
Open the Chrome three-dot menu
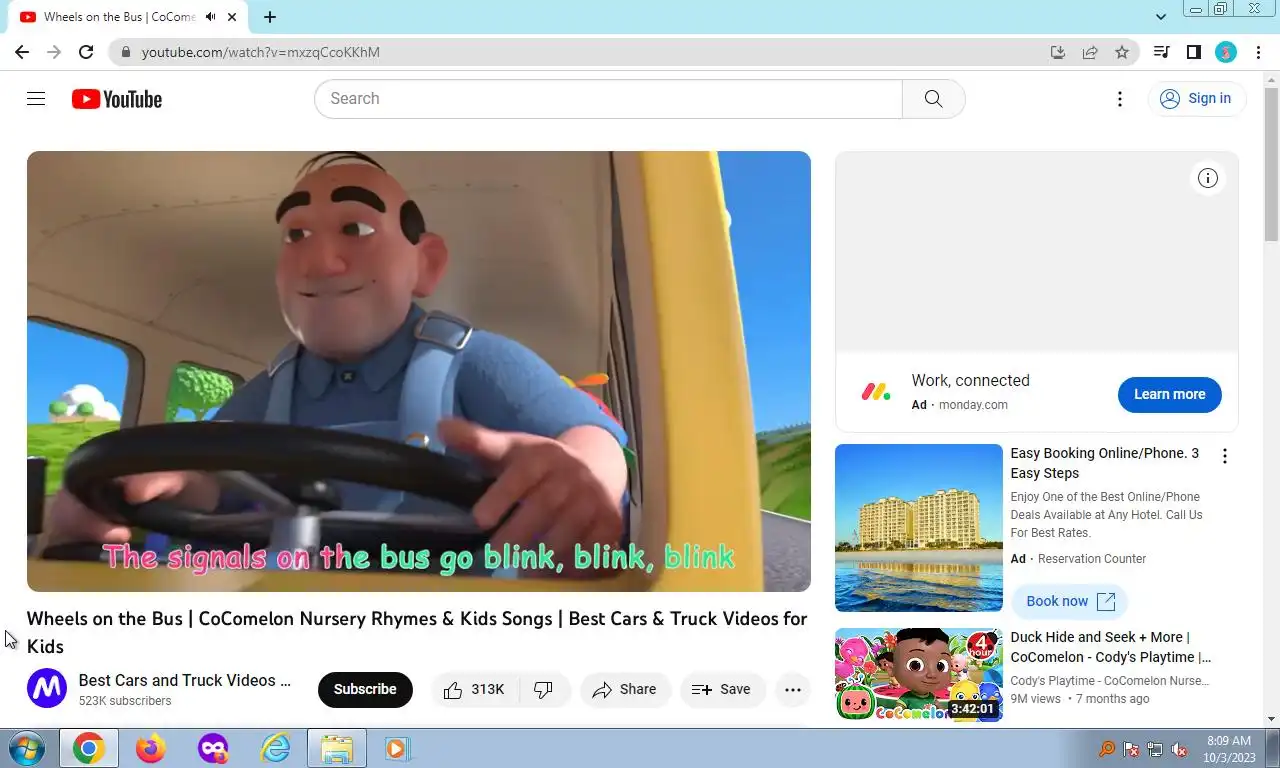(x=1258, y=52)
